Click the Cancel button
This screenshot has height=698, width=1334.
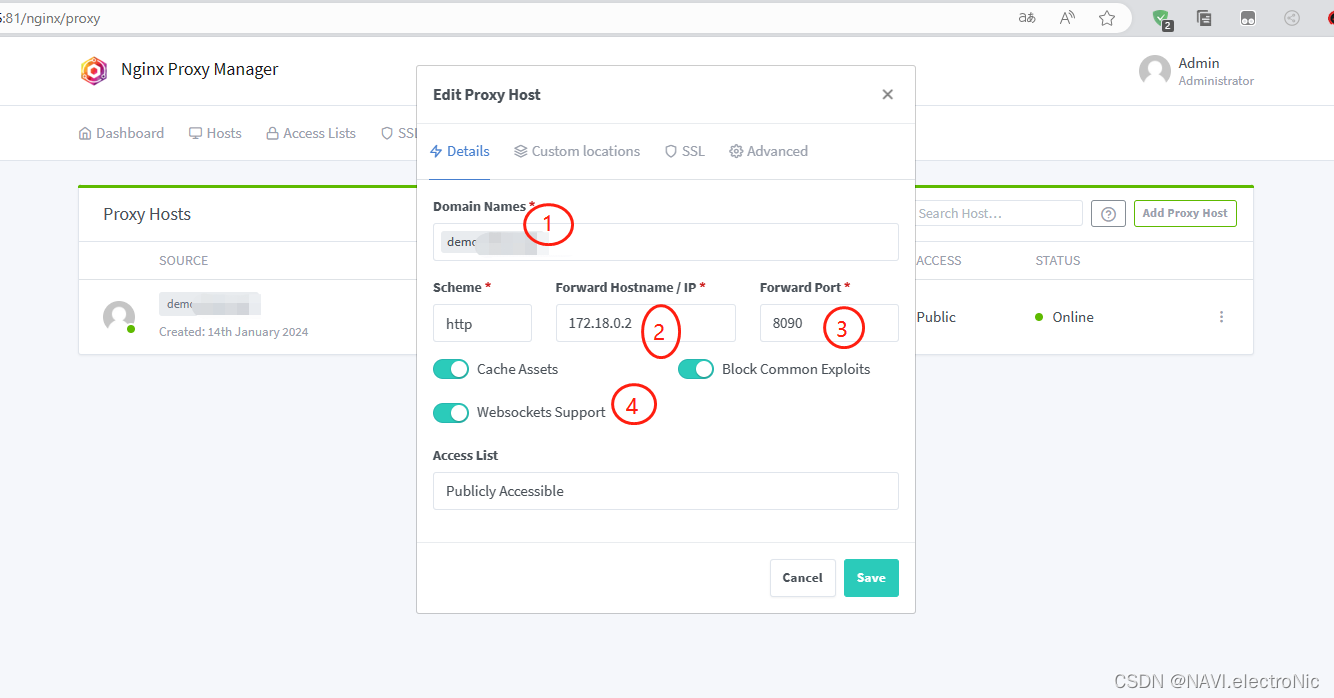[802, 578]
